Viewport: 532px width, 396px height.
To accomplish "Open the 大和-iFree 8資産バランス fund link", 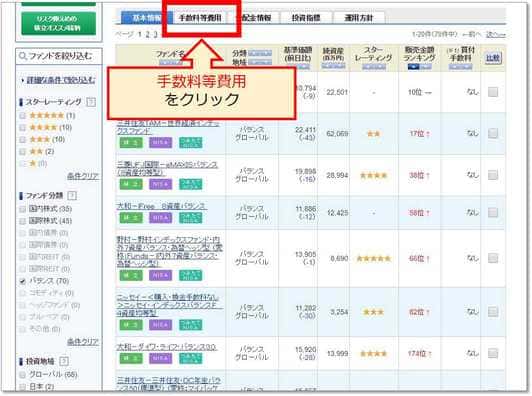I will 162,206.
